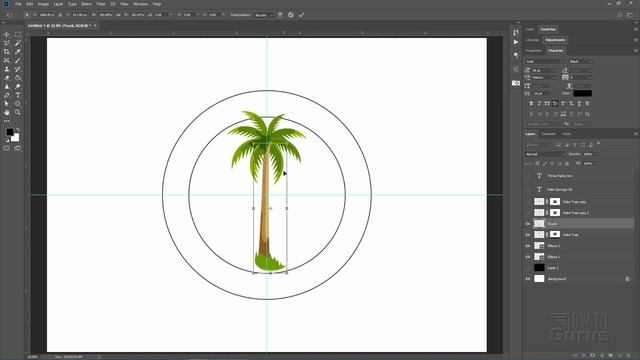Select the Eraser tool
Screen dimensions: 640x360
coord(7,78)
